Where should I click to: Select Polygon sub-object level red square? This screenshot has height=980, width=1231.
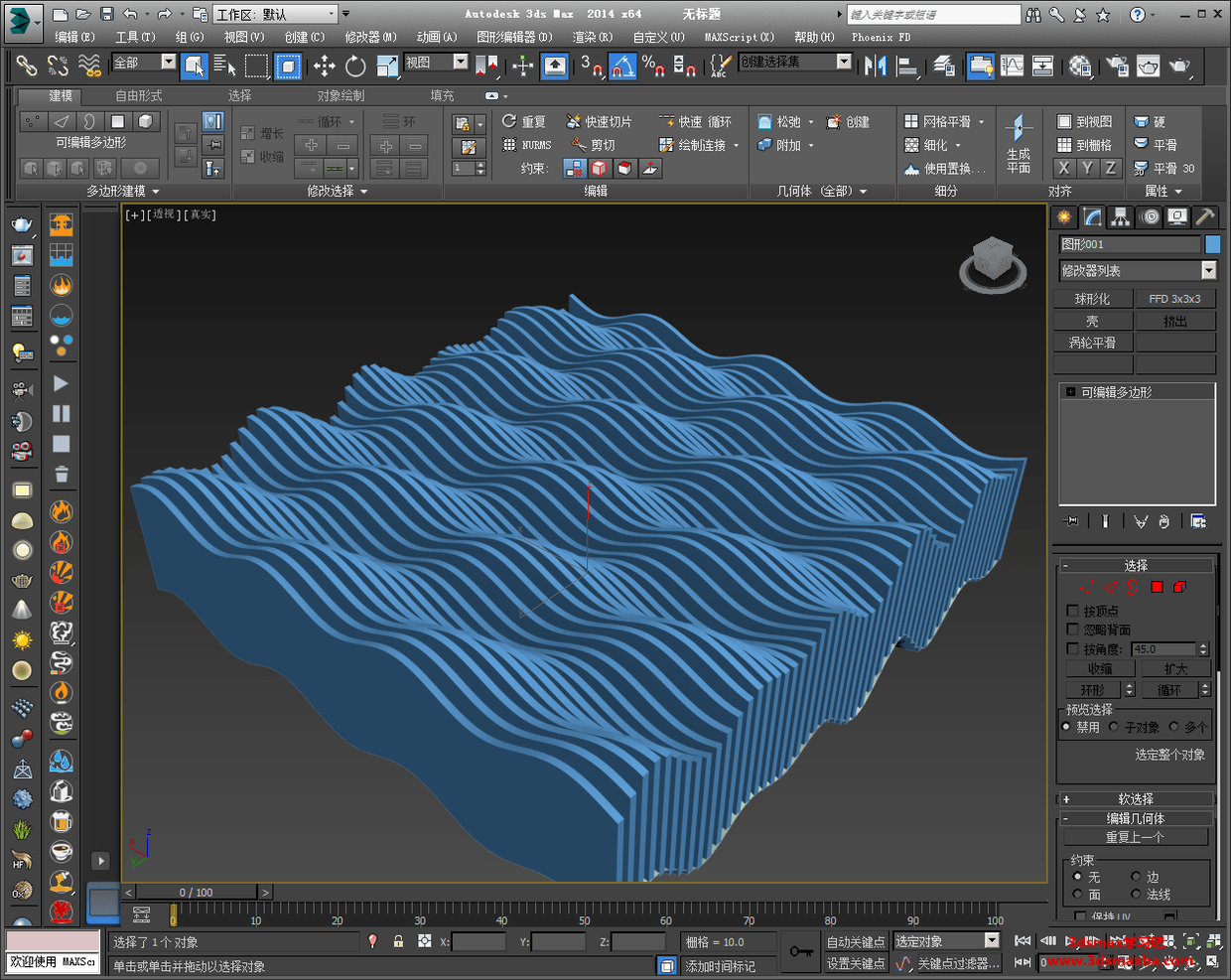point(1157,587)
